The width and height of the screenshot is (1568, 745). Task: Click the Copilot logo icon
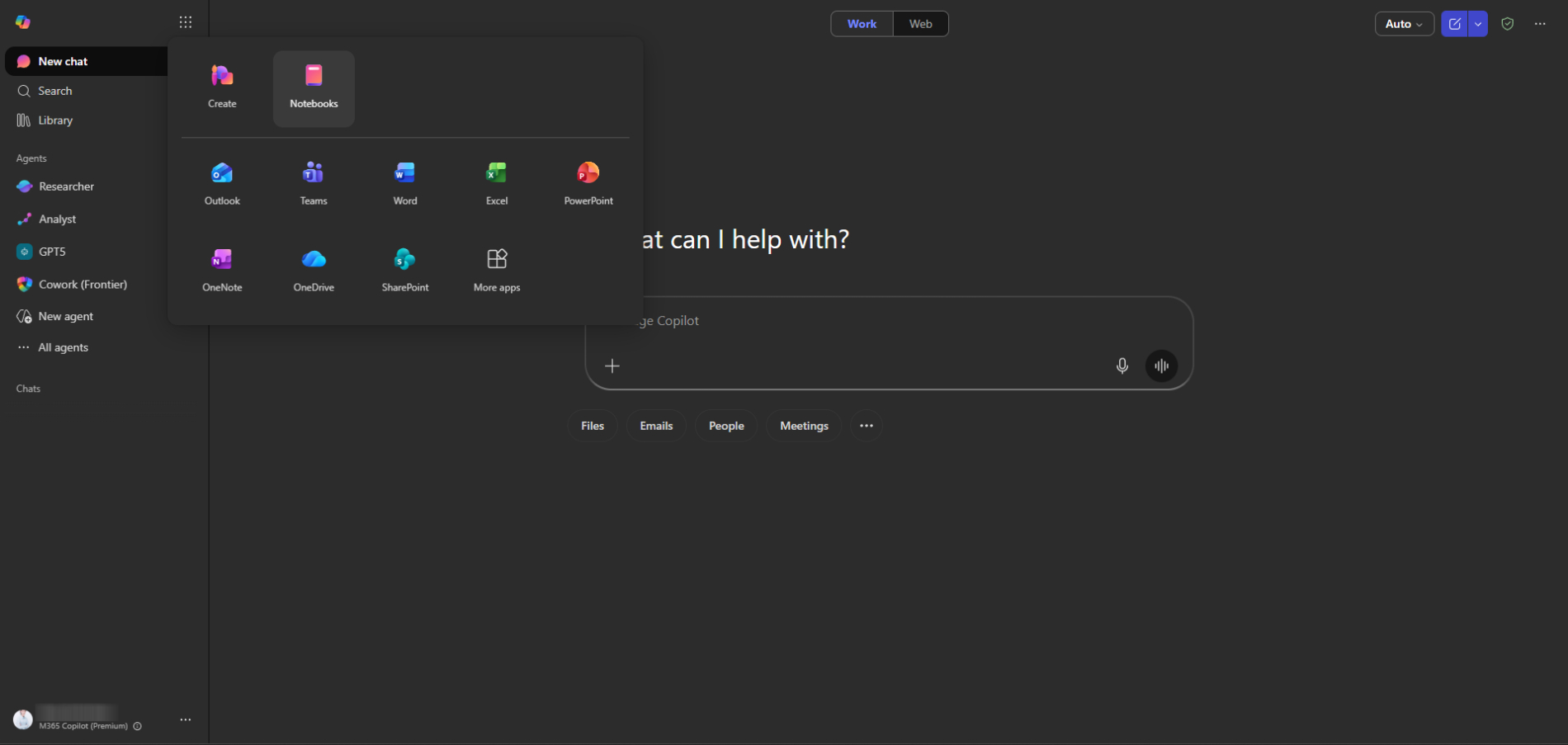tap(23, 22)
